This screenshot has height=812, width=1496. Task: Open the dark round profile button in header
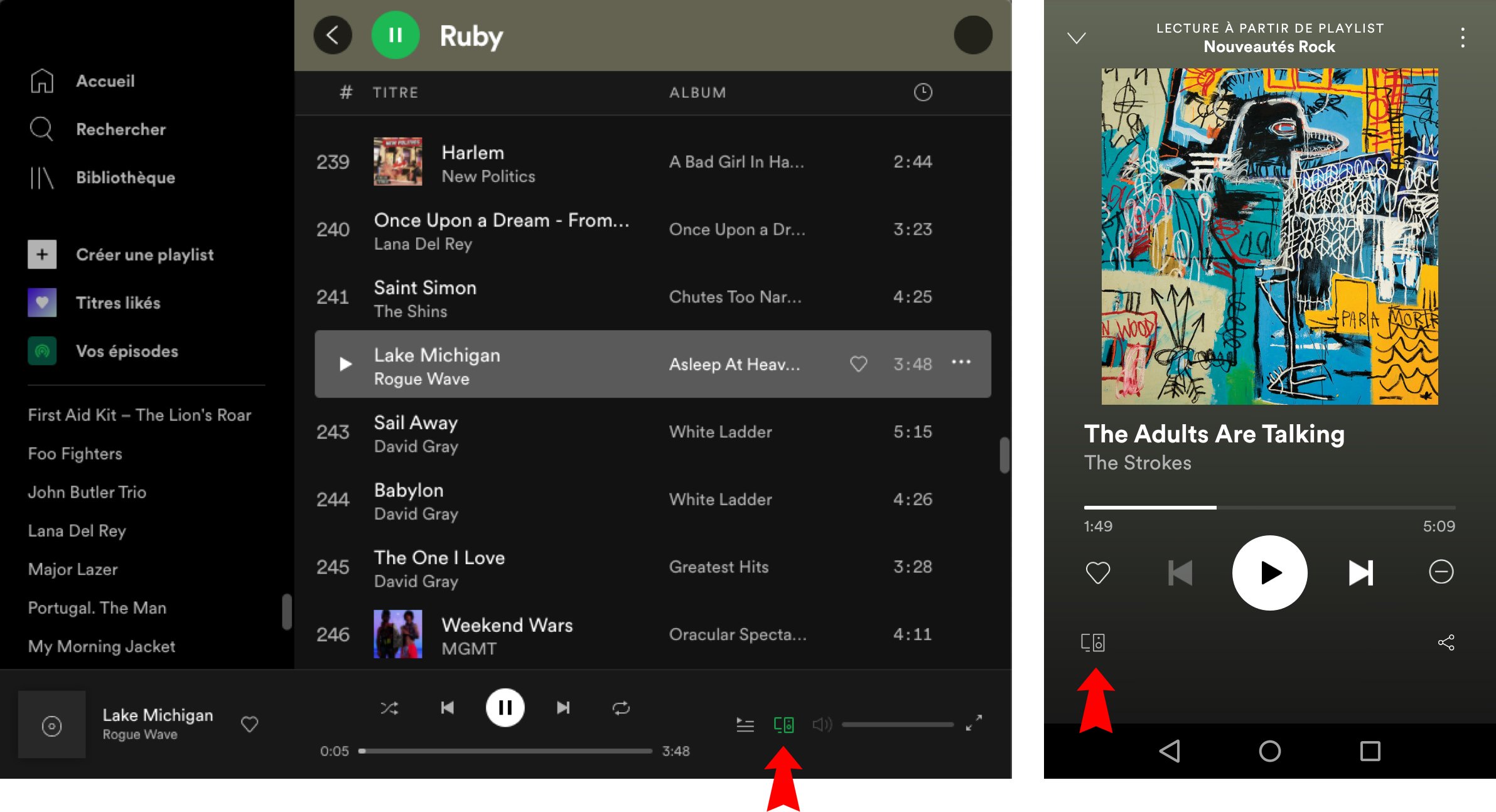tap(973, 35)
